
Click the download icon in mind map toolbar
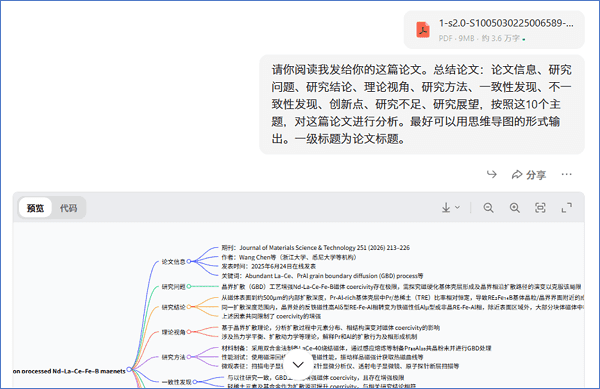click(446, 208)
